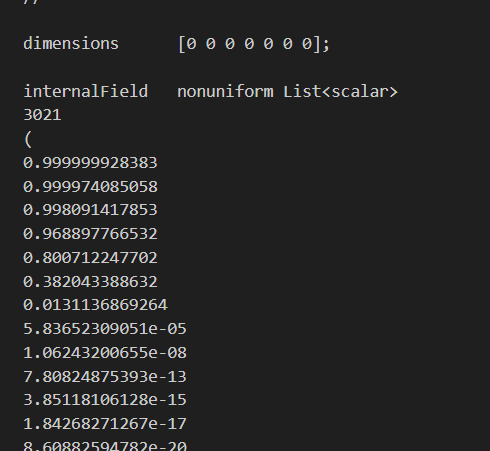The height and width of the screenshot is (451, 490).
Task: Click the value 0.998091417853
Action: point(90,210)
